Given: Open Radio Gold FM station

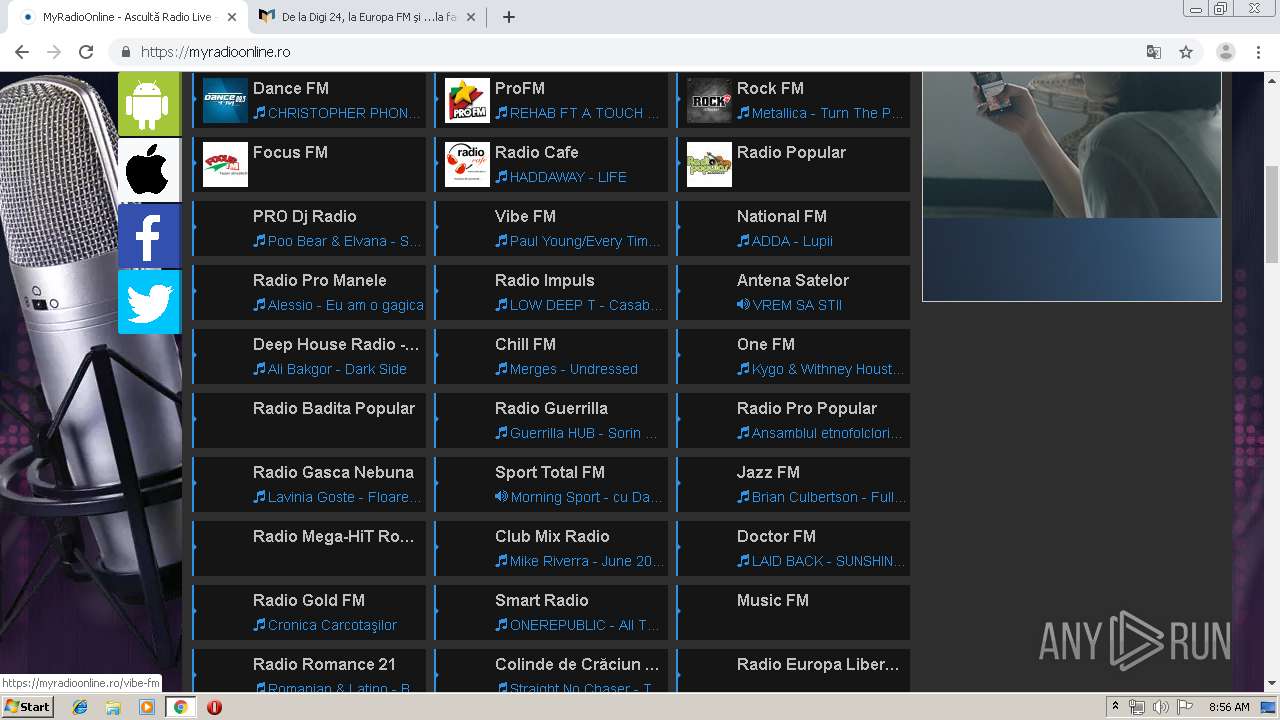Looking at the screenshot, I should (x=310, y=612).
